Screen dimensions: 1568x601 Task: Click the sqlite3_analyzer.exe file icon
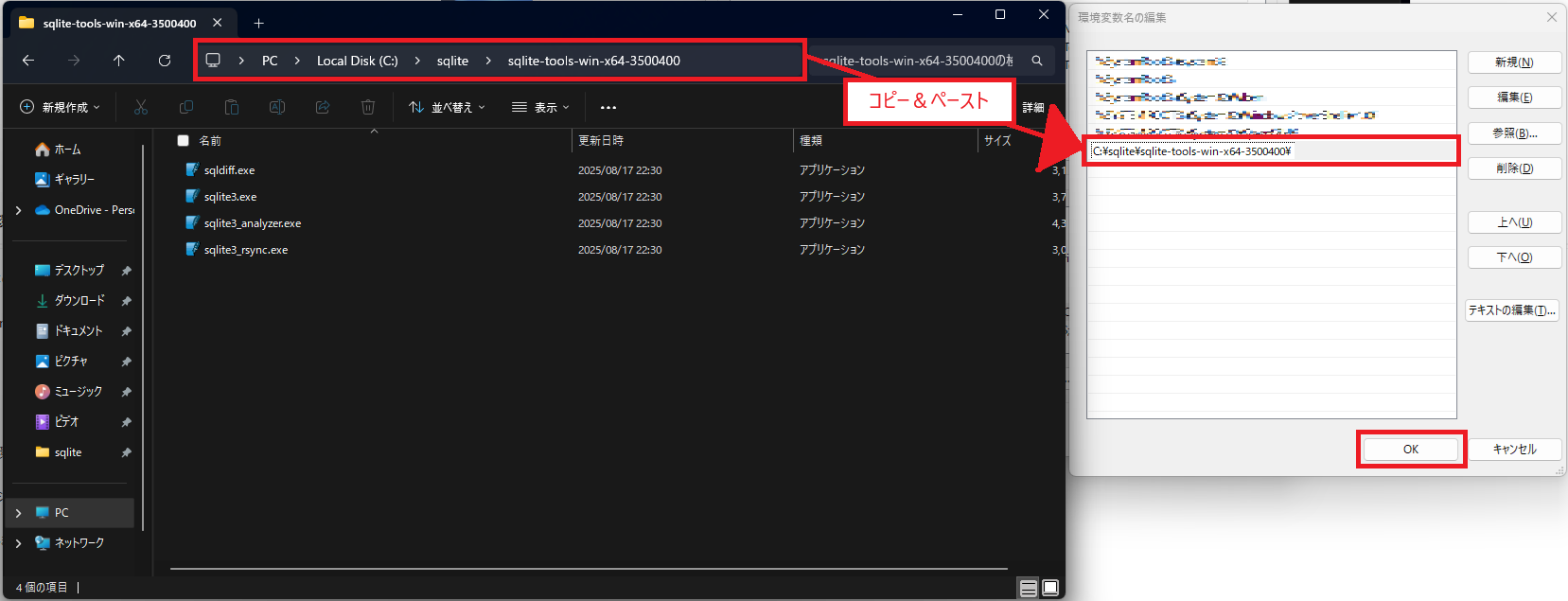coord(192,223)
